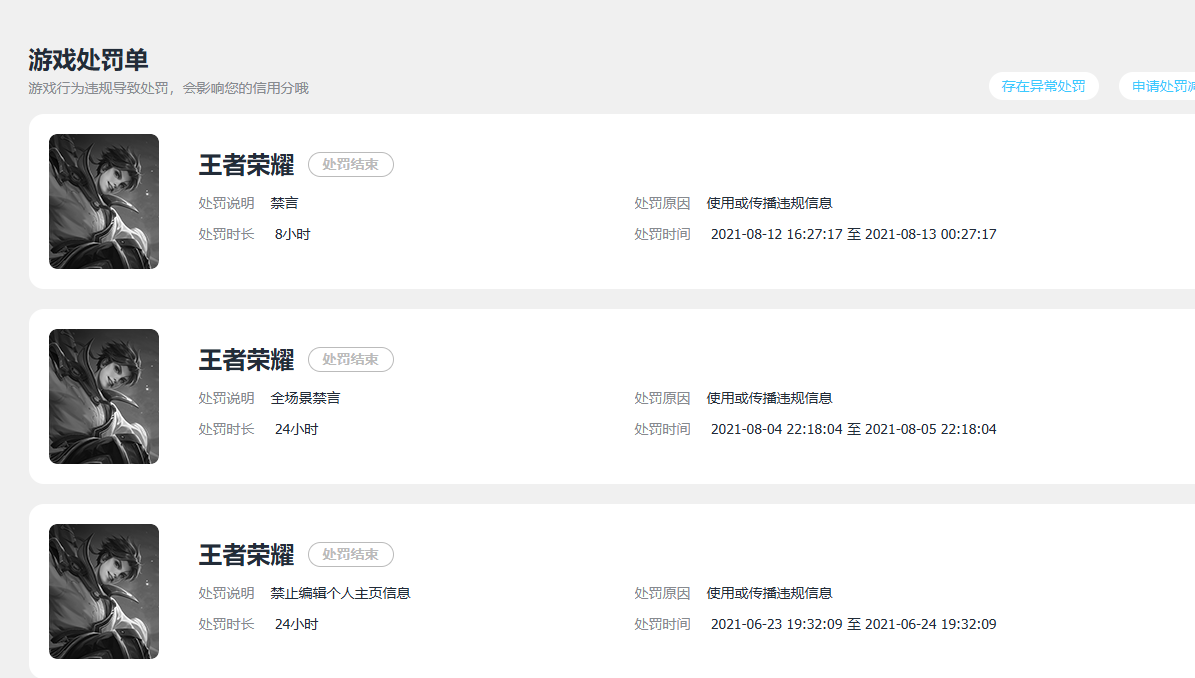Click the hero avatar in the 禁止编辑个人主页信息 card
Image resolution: width=1195 pixels, height=678 pixels.
coord(104,591)
